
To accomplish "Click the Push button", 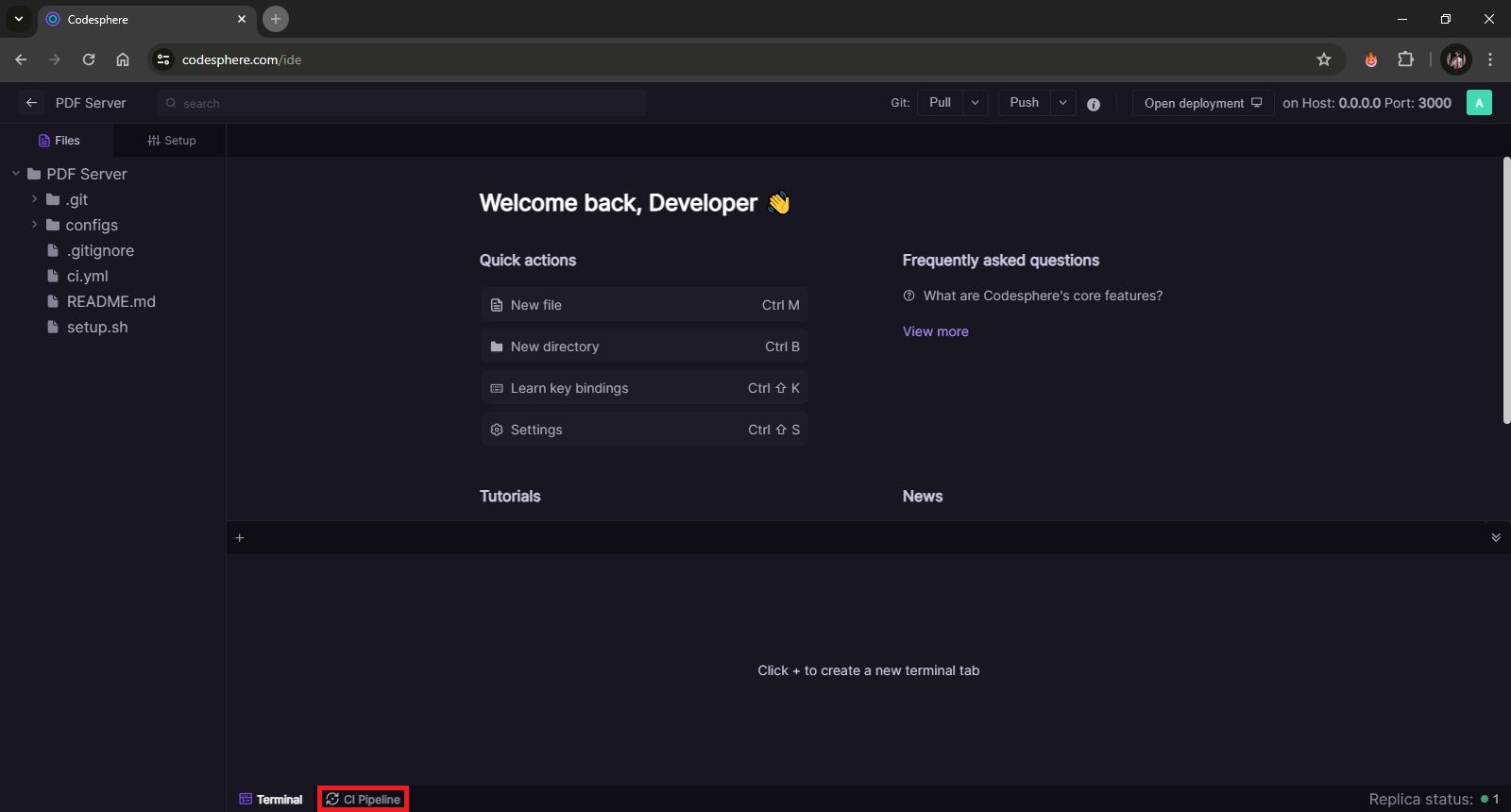I will [x=1025, y=103].
